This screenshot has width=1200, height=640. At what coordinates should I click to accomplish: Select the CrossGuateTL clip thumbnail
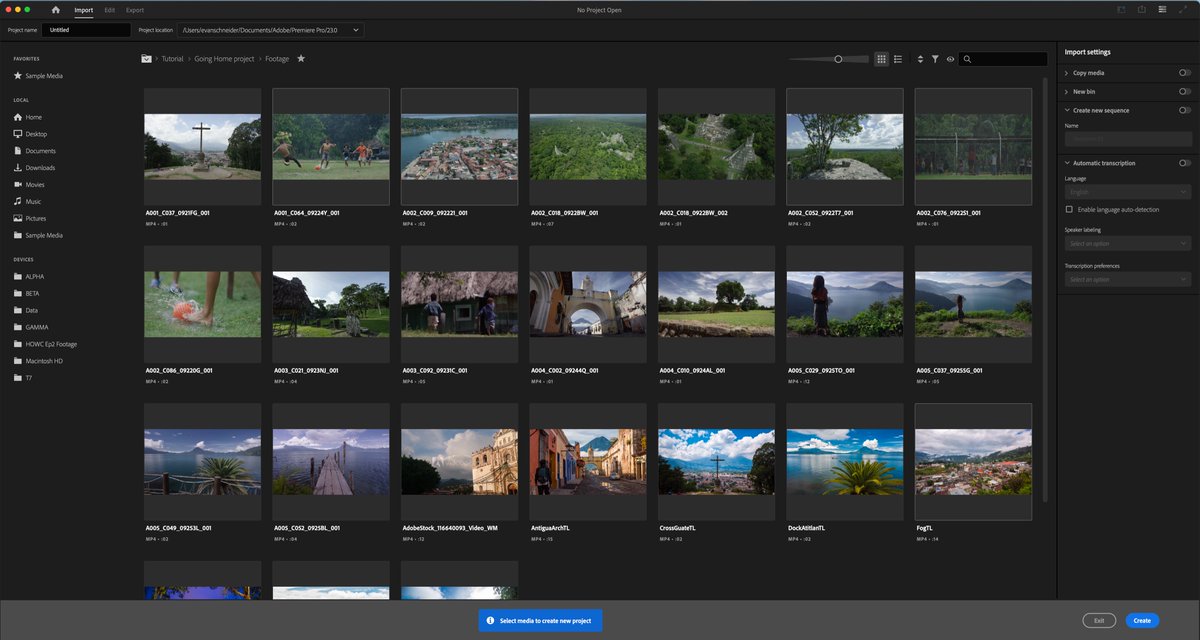(x=716, y=462)
